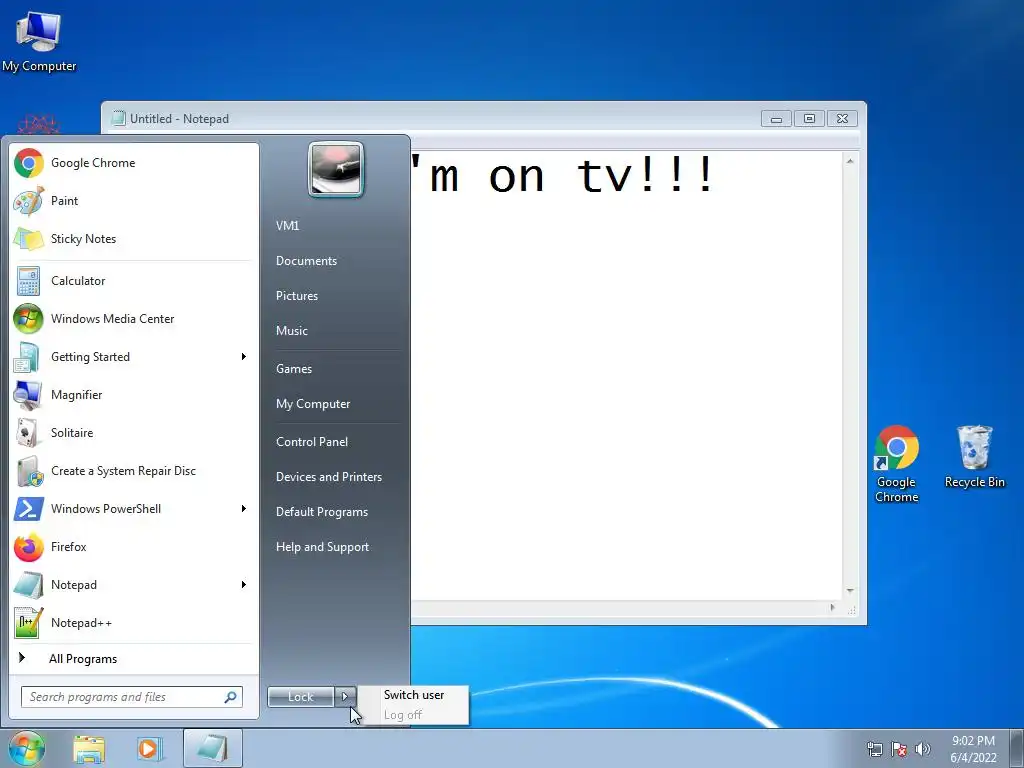Viewport: 1024px width, 768px height.
Task: Open network status tray icon
Action: [874, 749]
